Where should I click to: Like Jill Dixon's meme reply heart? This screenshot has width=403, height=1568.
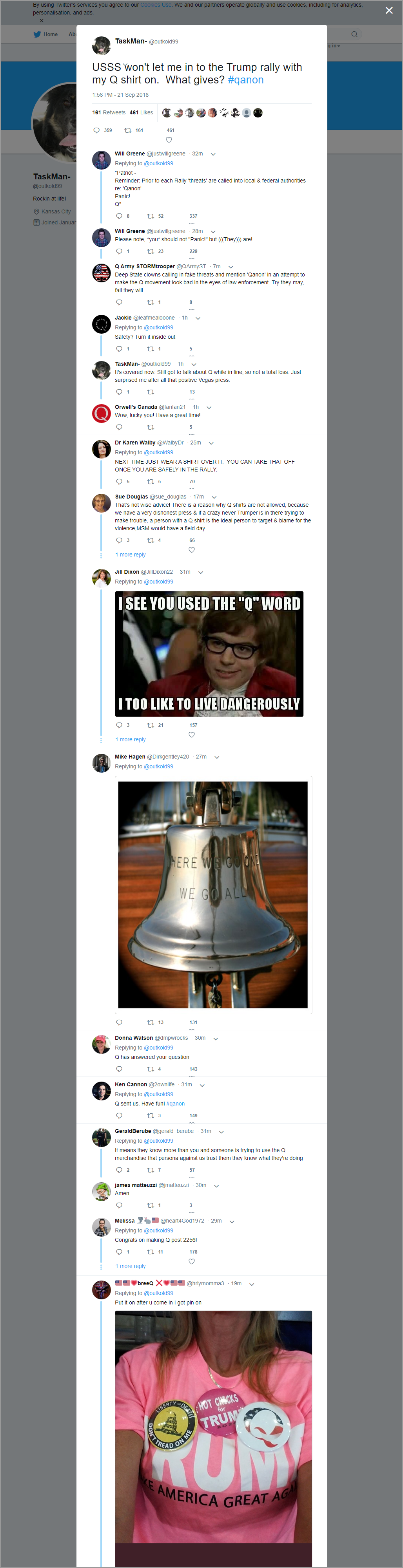(x=191, y=735)
